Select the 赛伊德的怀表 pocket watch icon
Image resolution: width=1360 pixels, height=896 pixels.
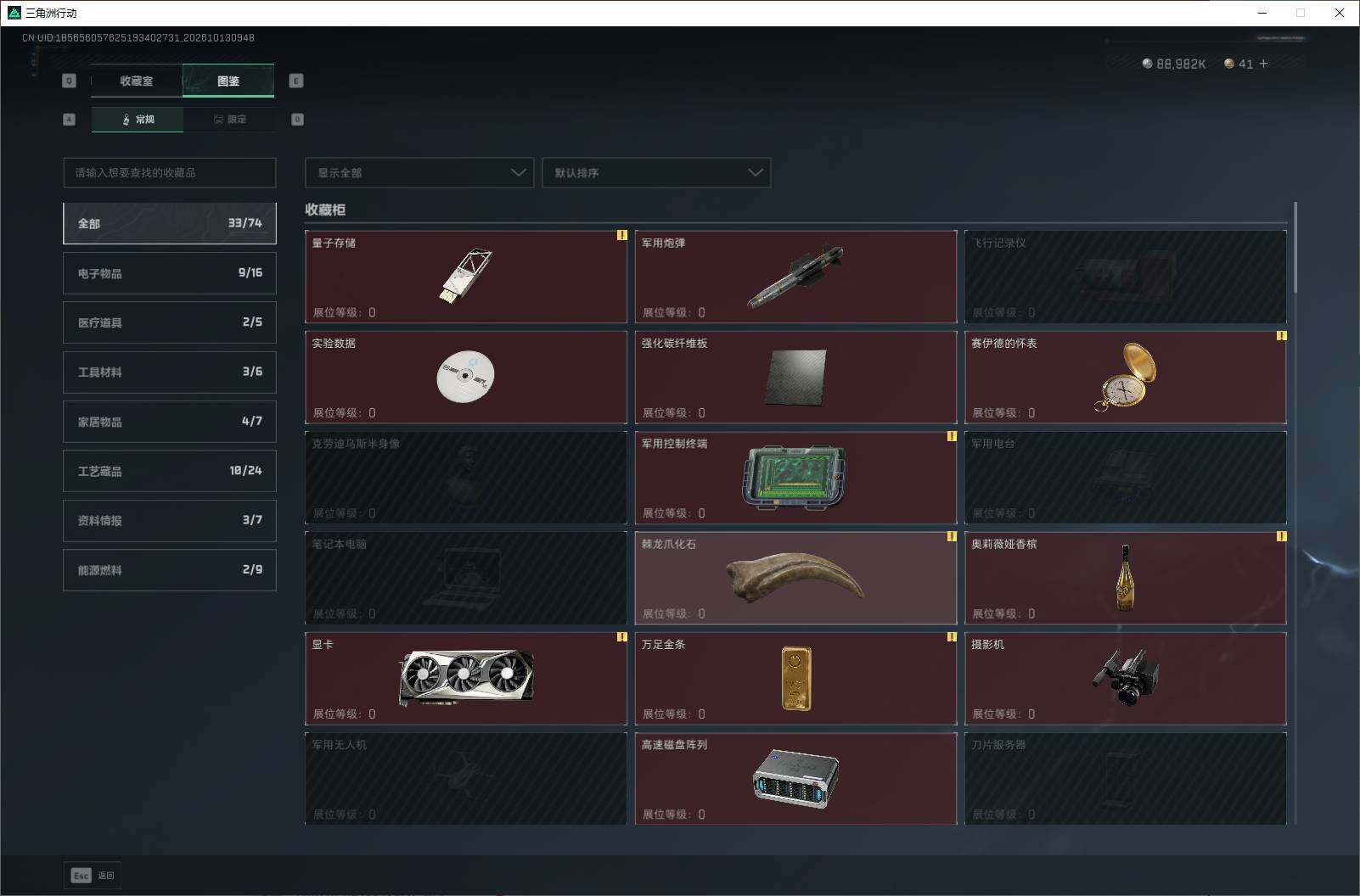pos(1127,377)
